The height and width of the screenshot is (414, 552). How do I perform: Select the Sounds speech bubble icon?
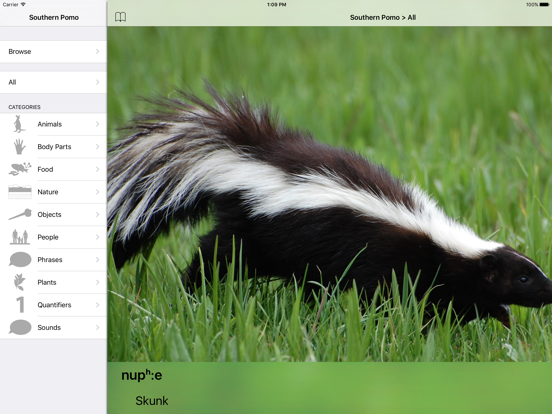tap(20, 327)
